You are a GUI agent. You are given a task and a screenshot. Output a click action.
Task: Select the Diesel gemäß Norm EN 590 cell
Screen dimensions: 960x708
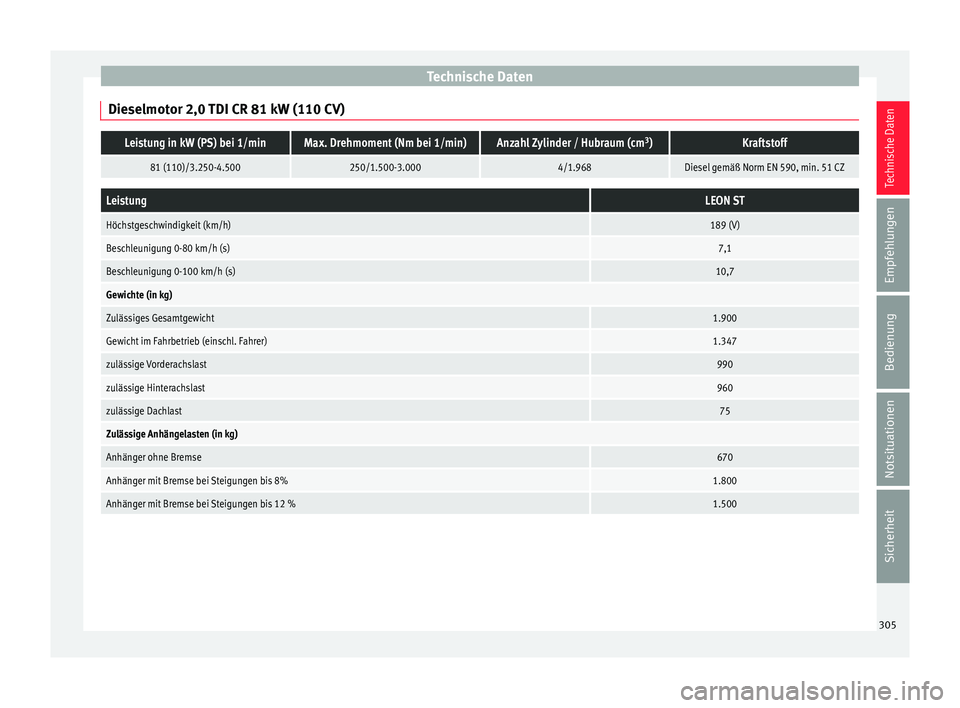click(x=764, y=167)
